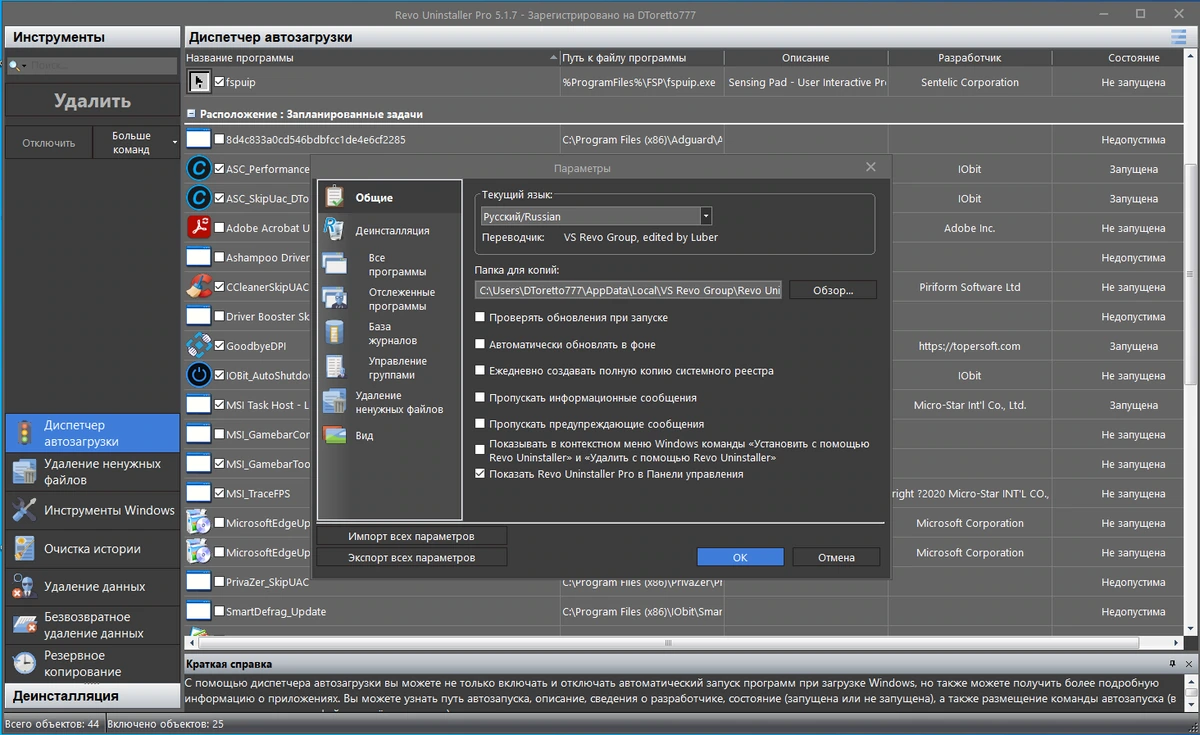Check the Ashampoo Driver autorun checkbox

click(219, 258)
